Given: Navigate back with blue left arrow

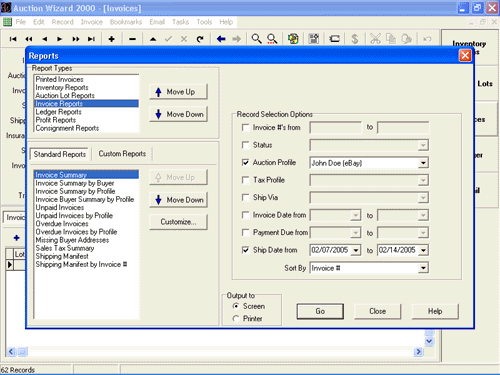Looking at the screenshot, I should 221,39.
